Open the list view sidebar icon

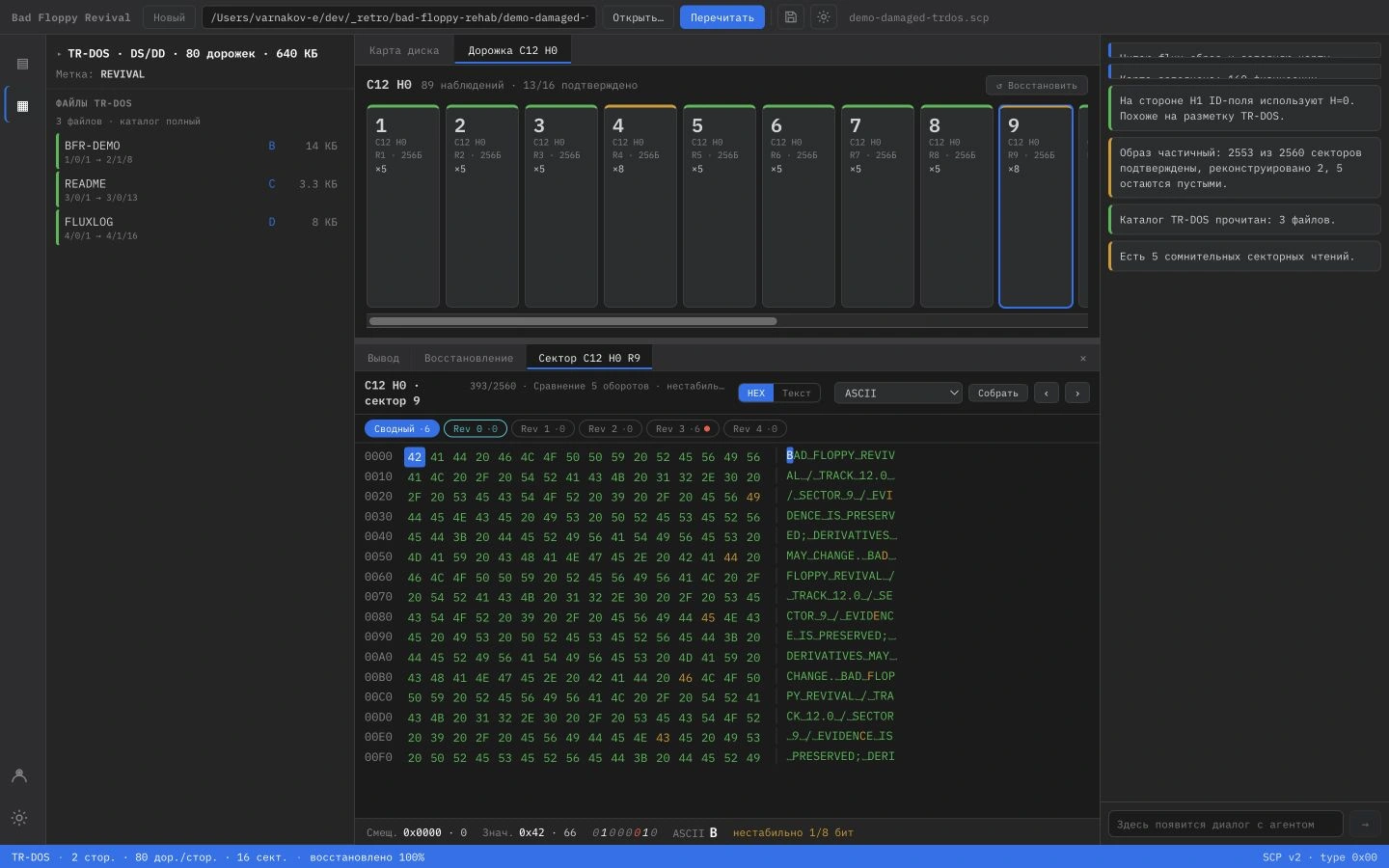(x=22, y=64)
